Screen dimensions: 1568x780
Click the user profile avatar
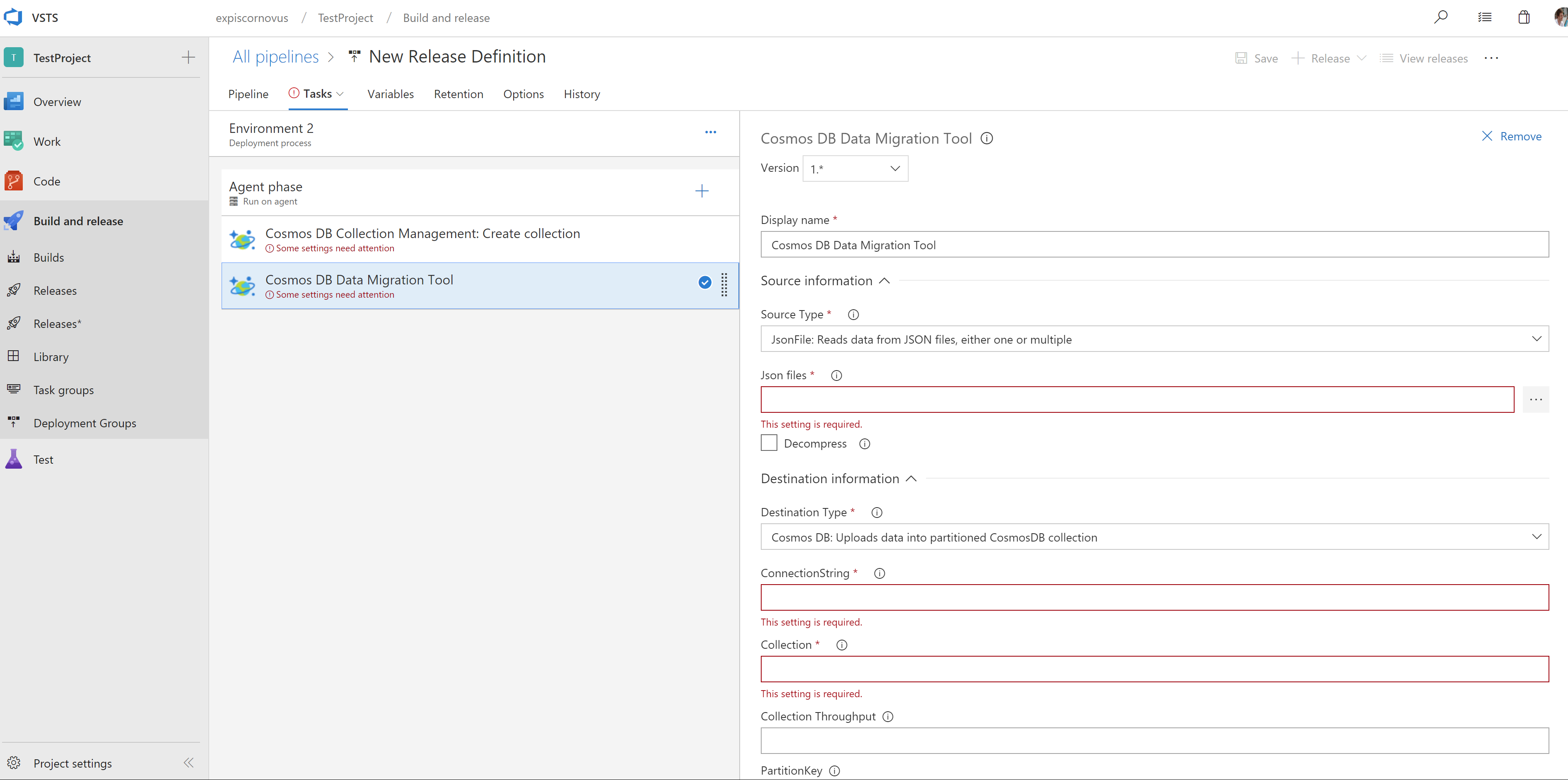click(1561, 17)
